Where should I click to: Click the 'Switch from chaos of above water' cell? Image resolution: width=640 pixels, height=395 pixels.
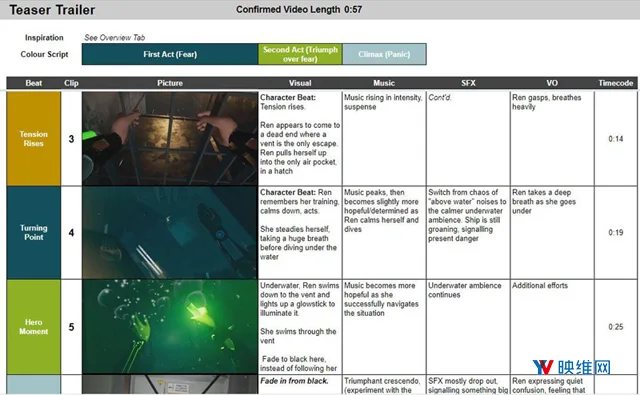coord(468,233)
